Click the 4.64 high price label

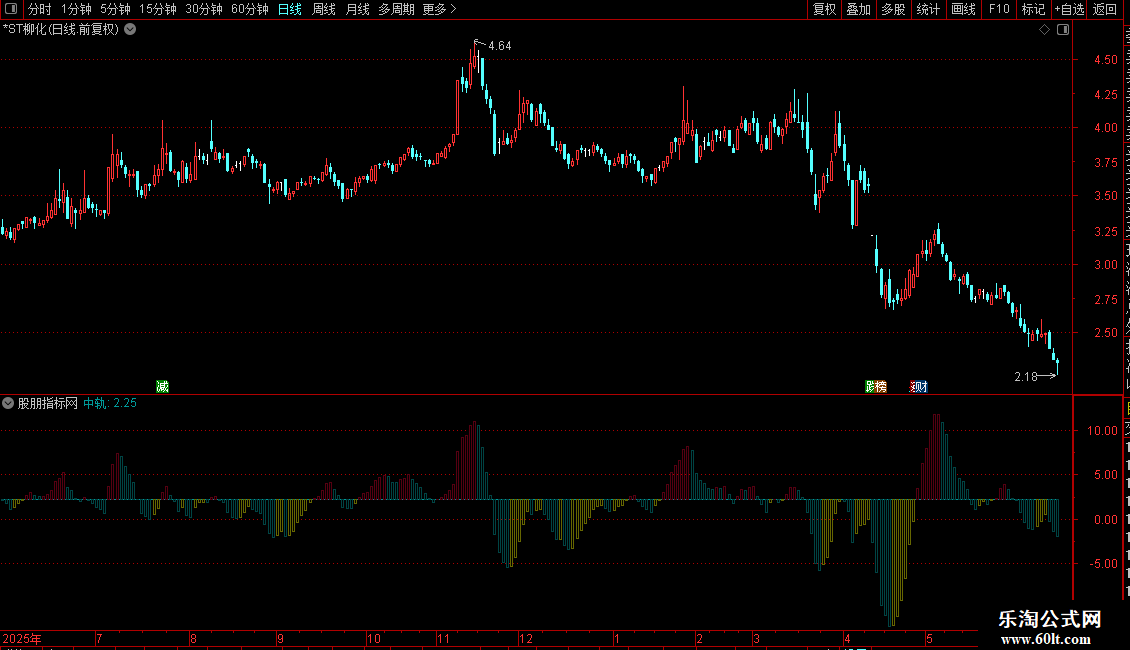click(x=499, y=46)
